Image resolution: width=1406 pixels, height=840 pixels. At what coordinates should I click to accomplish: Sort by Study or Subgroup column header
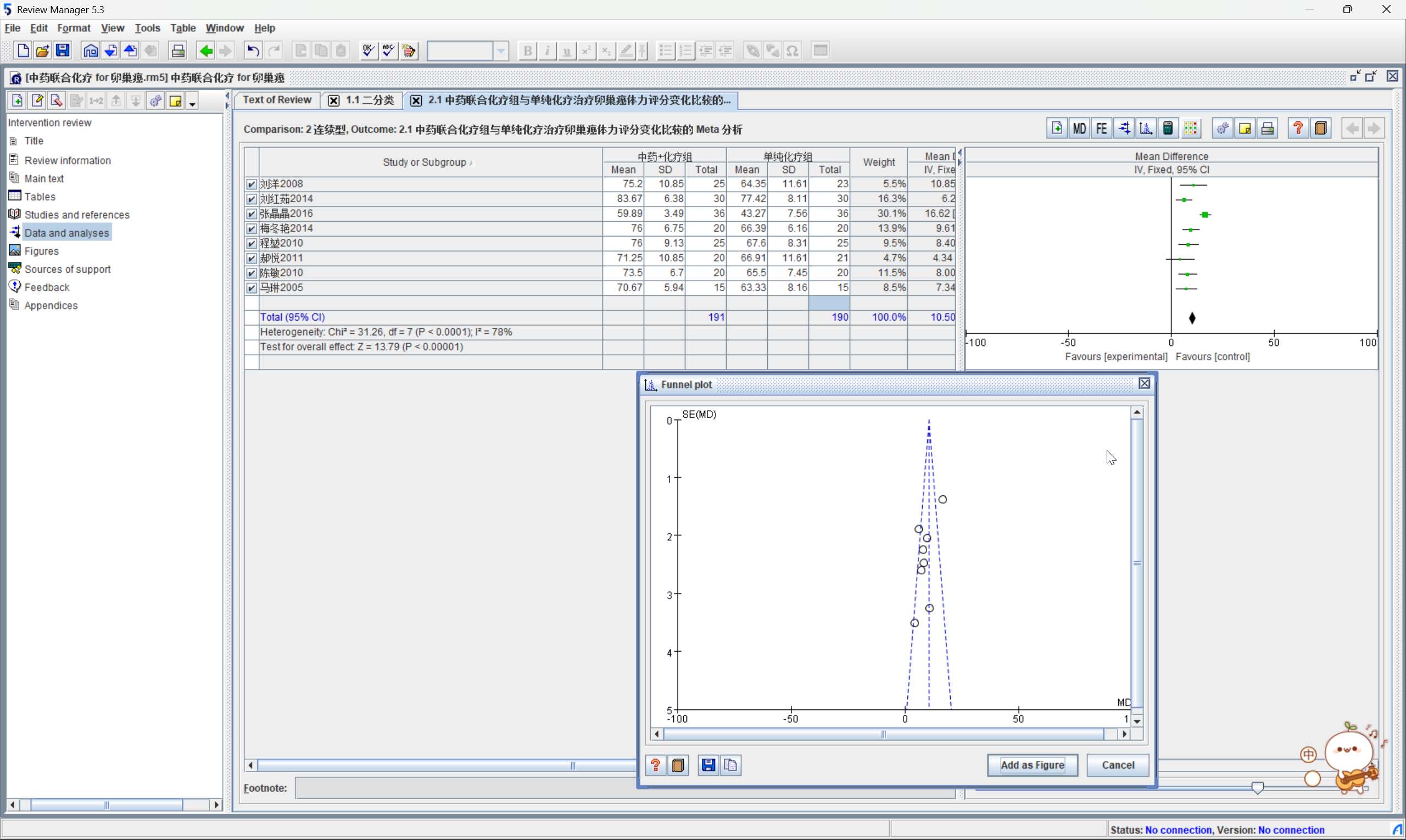coord(424,163)
